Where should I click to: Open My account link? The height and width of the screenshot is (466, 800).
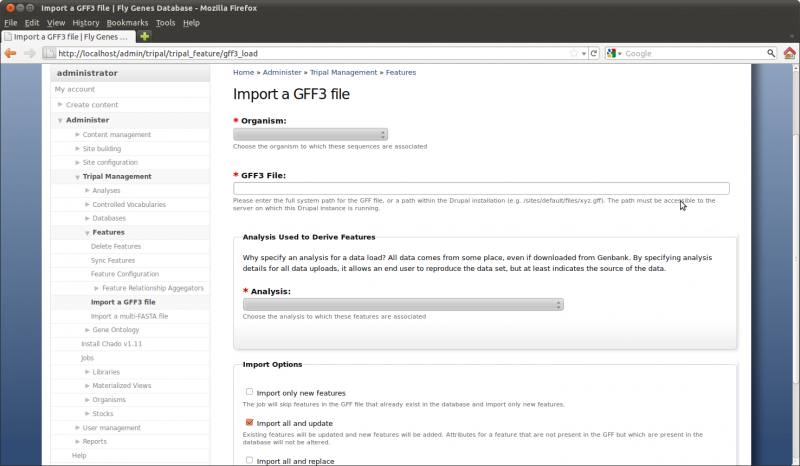(x=75, y=89)
